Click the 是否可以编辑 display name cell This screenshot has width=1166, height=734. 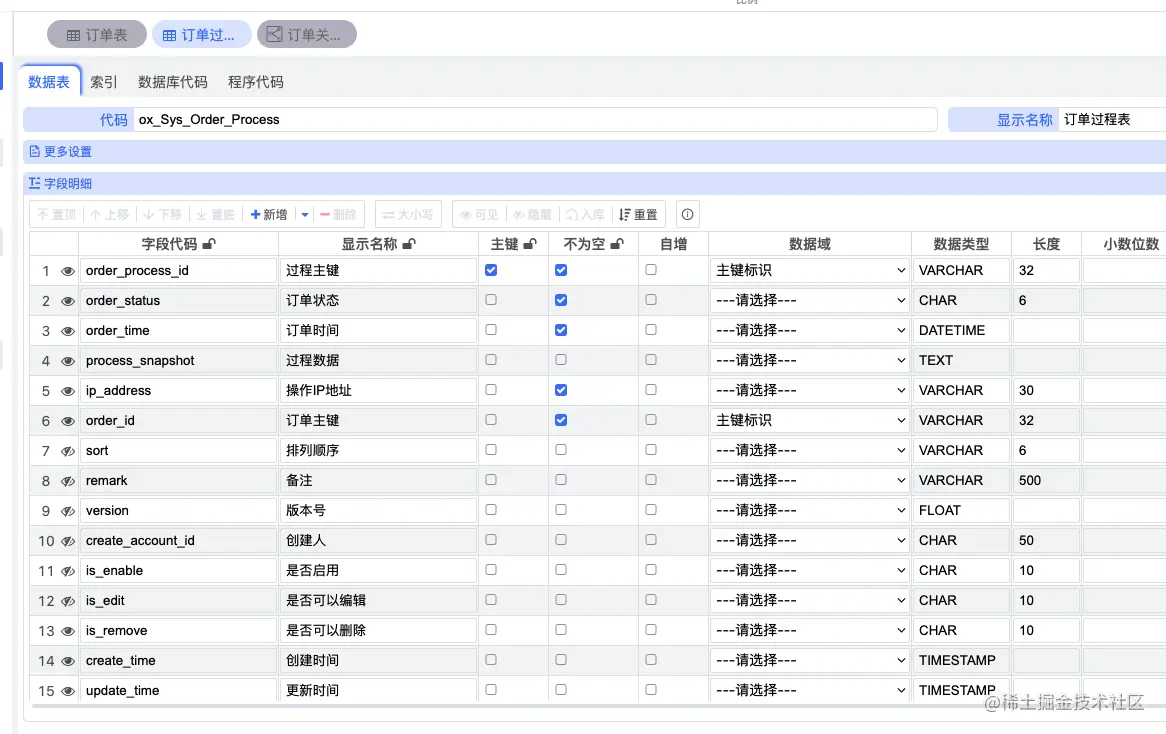[378, 600]
